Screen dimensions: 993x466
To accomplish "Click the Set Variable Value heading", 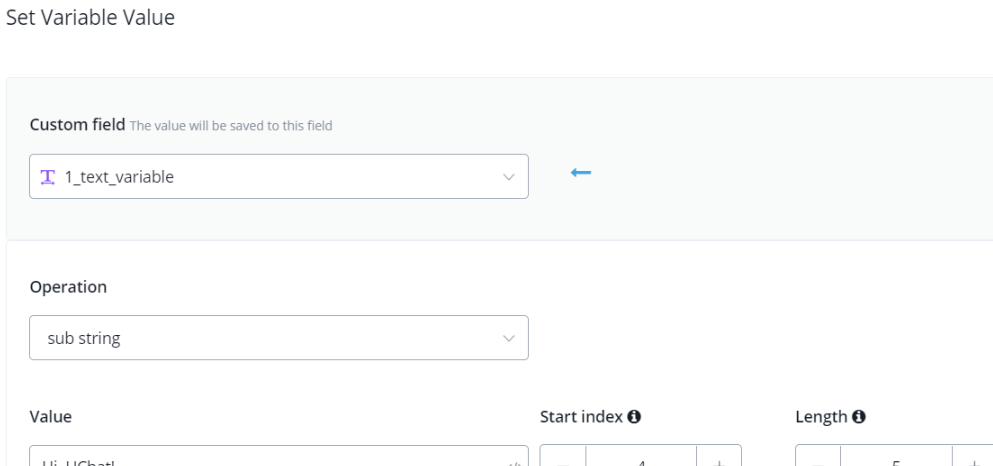I will (x=90, y=18).
